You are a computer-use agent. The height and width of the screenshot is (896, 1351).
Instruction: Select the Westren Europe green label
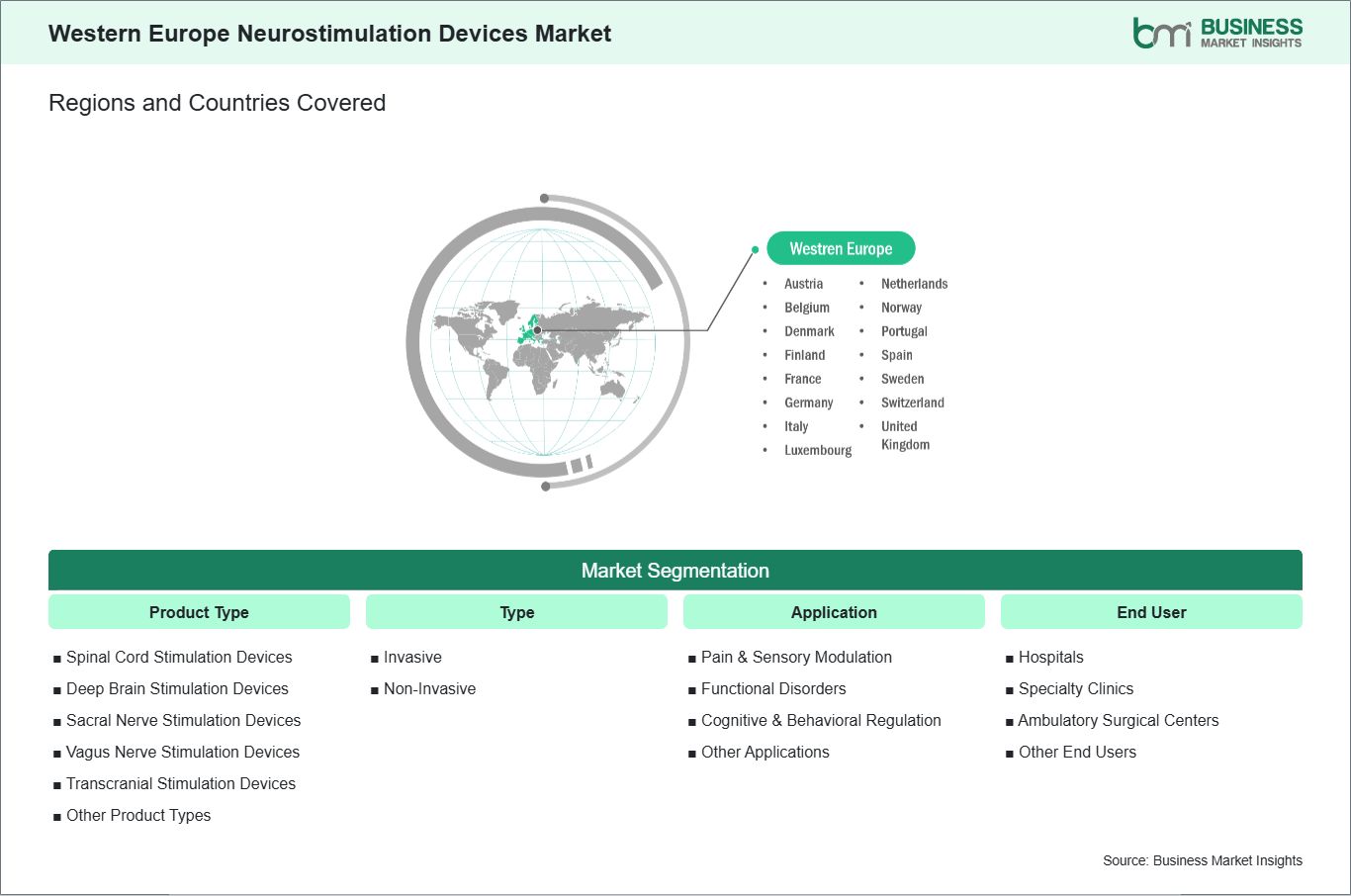tap(841, 248)
